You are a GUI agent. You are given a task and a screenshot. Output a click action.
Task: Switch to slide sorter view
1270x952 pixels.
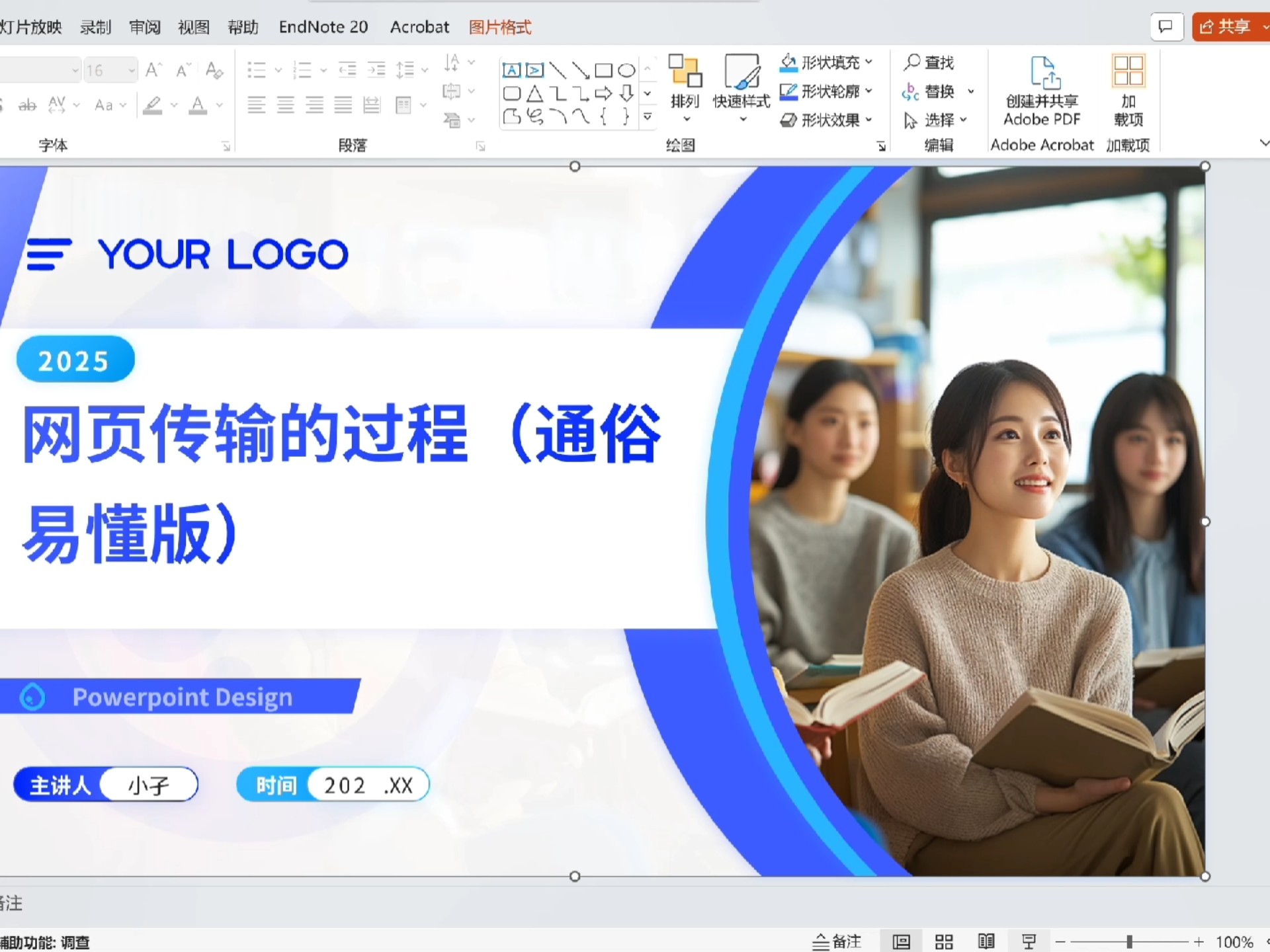coord(944,941)
